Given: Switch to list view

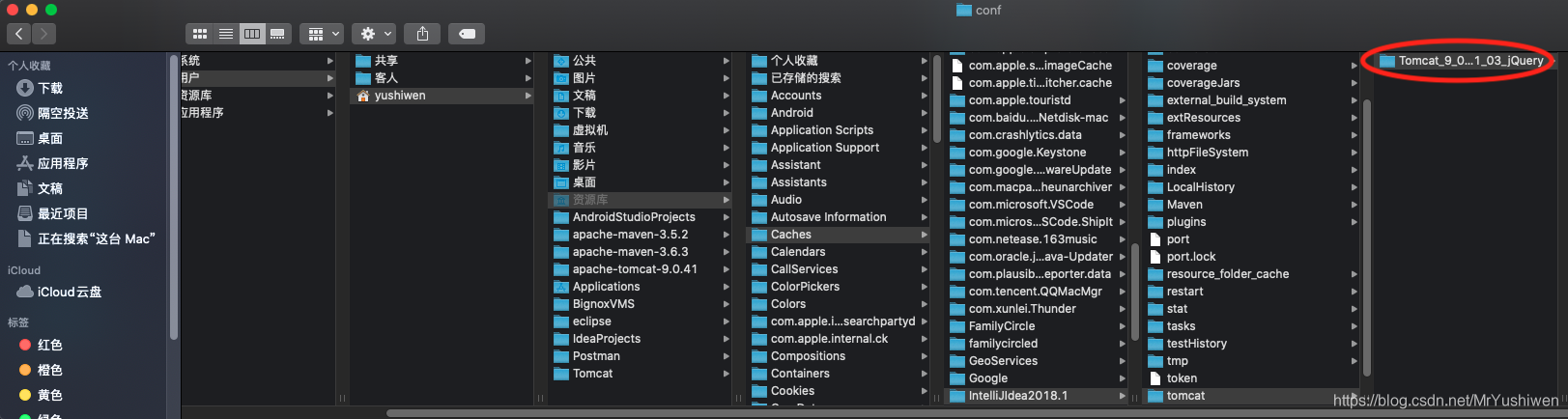Looking at the screenshot, I should pyautogui.click(x=225, y=34).
